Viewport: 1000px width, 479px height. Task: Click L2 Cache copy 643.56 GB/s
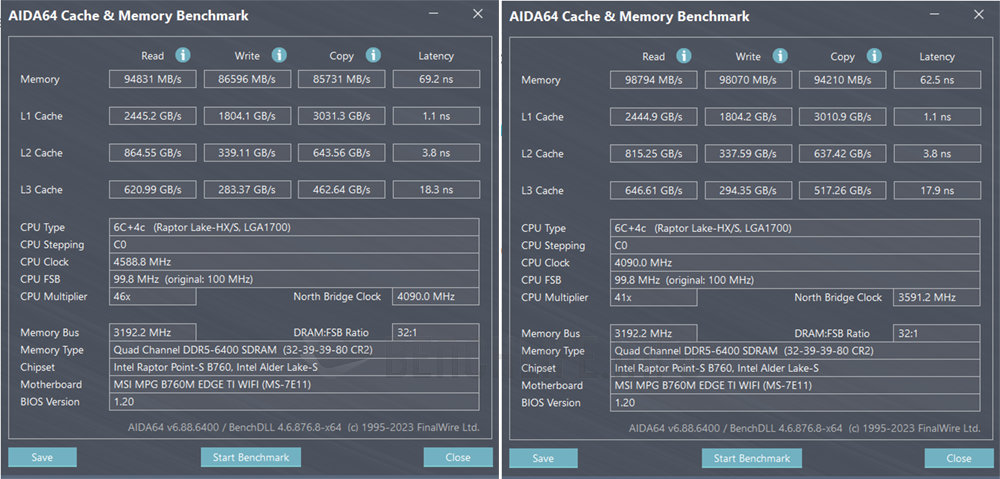coord(342,153)
